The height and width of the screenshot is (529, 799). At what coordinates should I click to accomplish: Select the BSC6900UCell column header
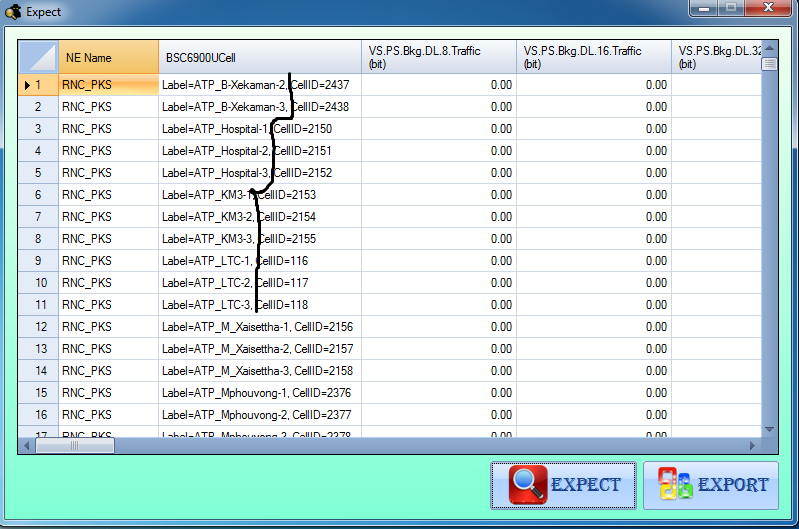(260, 57)
